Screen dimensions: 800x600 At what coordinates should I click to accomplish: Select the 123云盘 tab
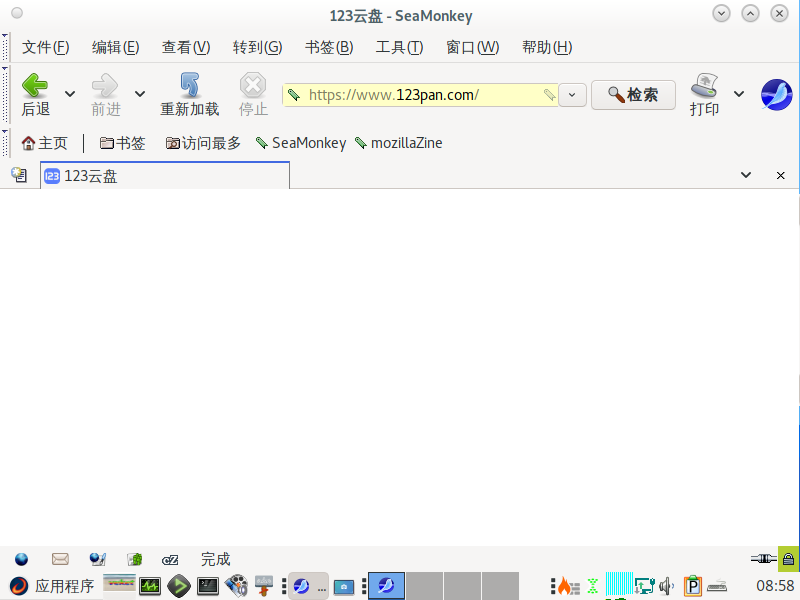(165, 176)
